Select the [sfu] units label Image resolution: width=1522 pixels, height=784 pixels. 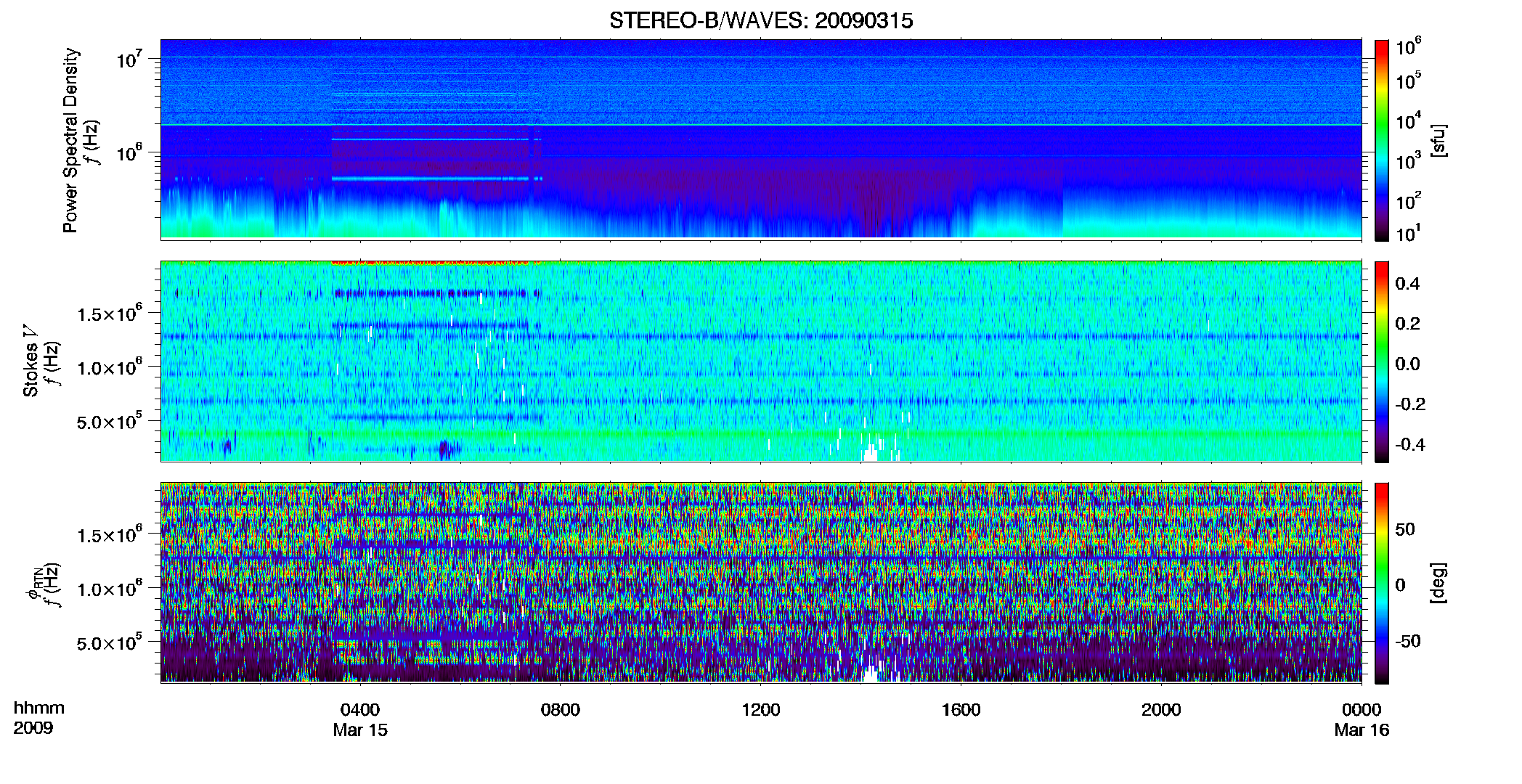(1439, 140)
